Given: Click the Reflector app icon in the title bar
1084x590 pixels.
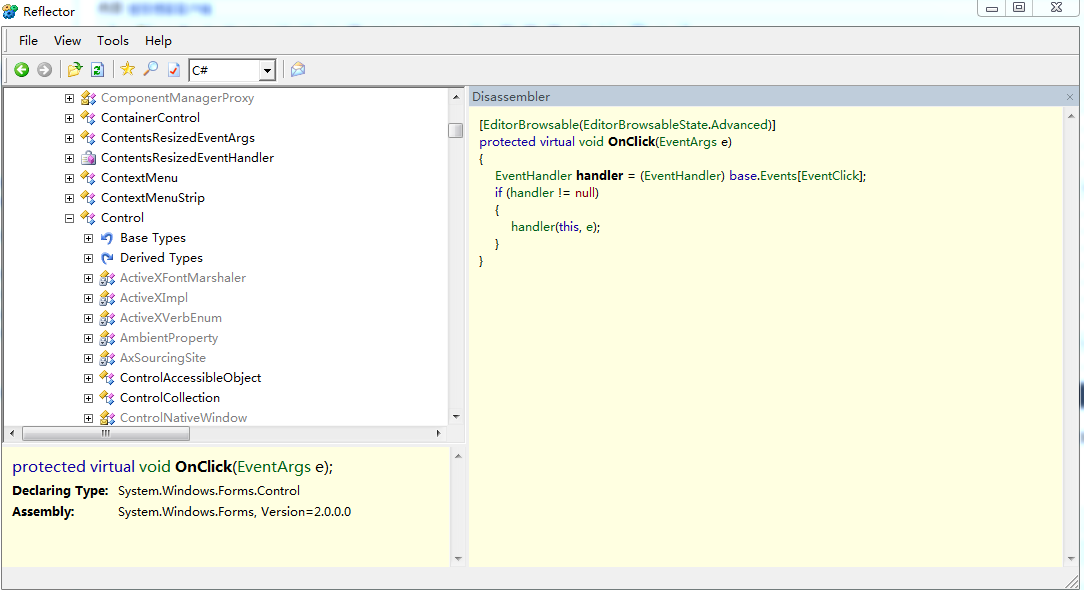Looking at the screenshot, I should (10, 11).
